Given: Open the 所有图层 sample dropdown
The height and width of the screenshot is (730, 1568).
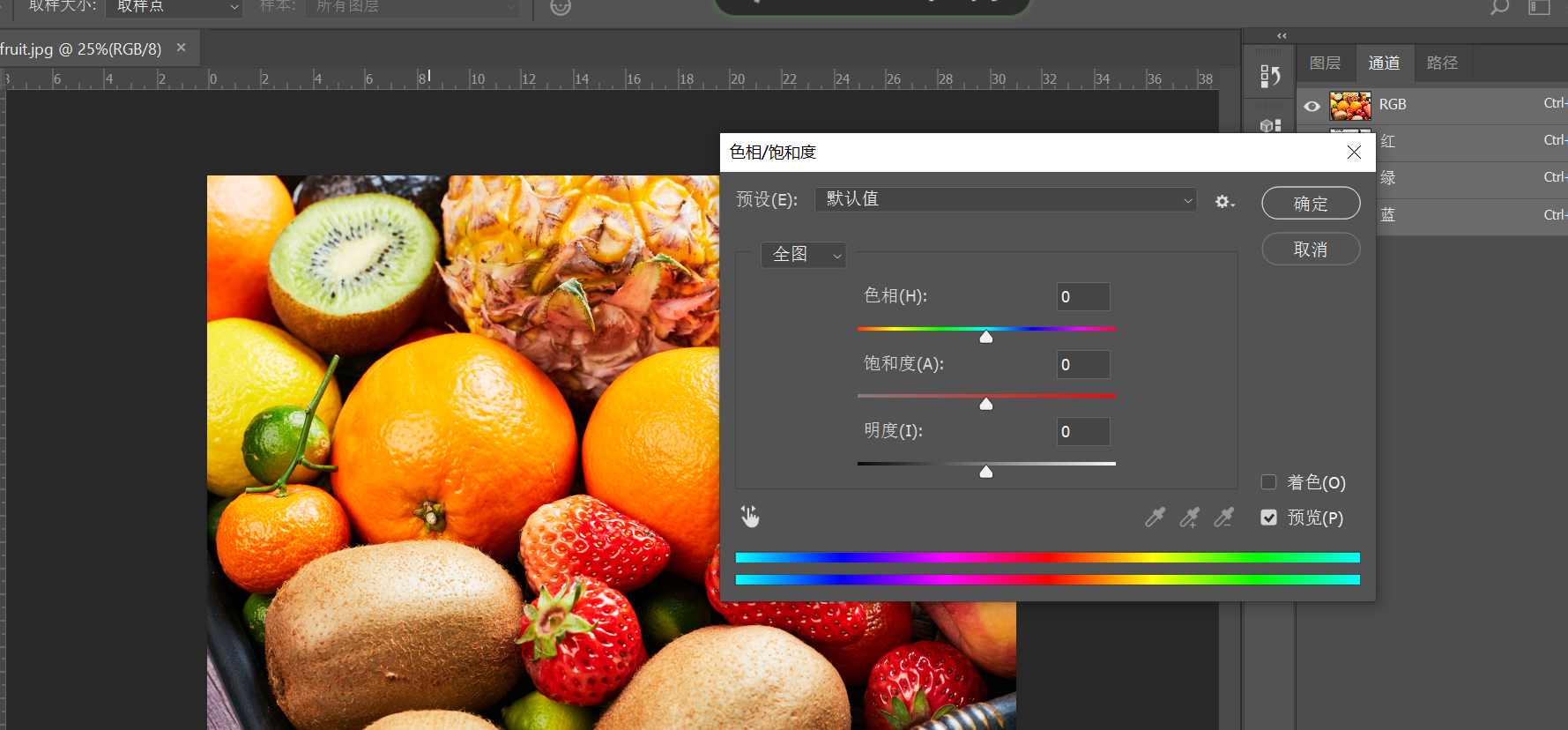Looking at the screenshot, I should [x=412, y=7].
